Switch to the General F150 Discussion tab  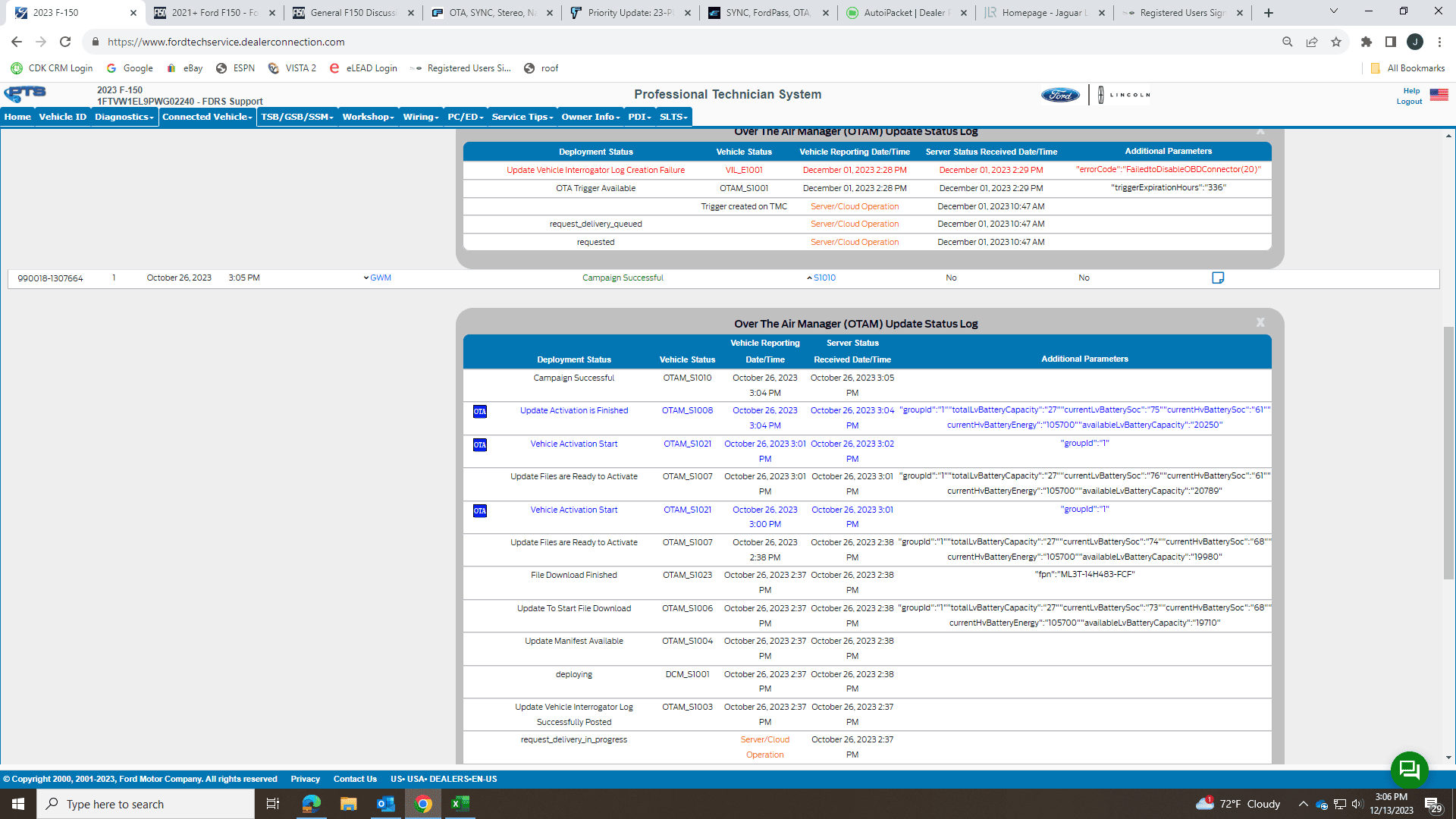click(x=354, y=13)
